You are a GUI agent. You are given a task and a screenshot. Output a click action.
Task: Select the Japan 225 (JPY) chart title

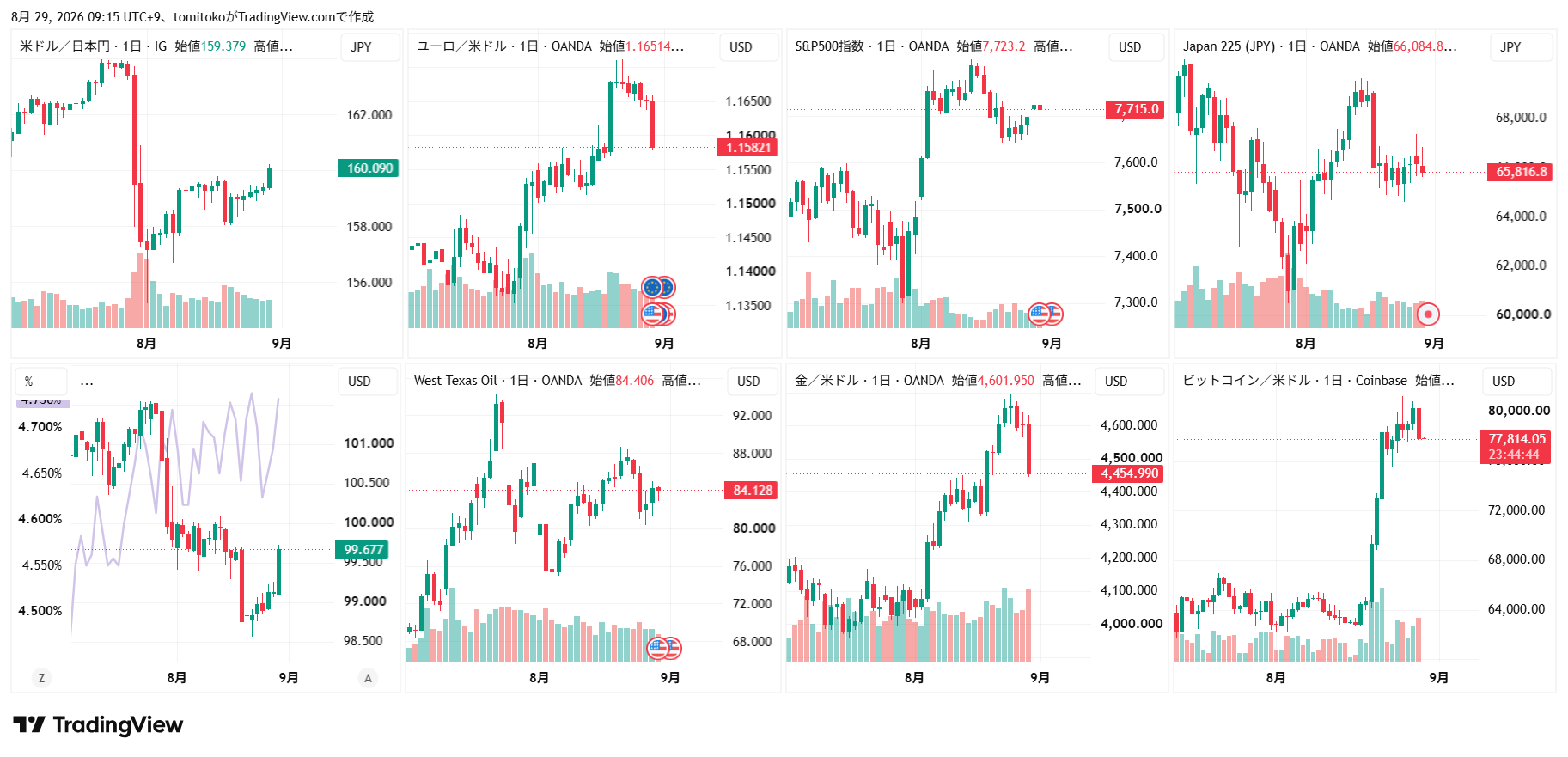1229,46
